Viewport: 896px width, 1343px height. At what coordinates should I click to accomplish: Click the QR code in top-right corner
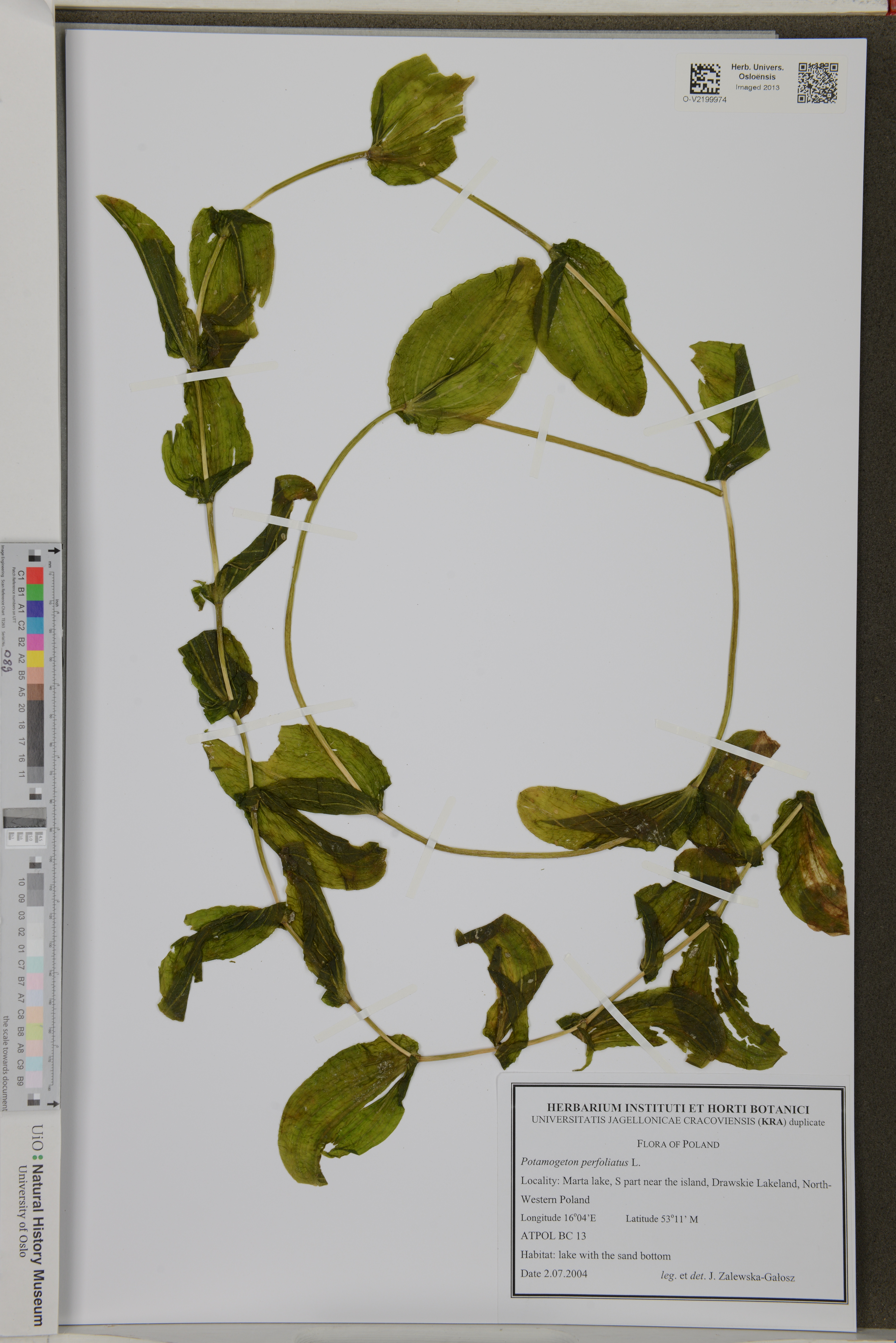818,83
